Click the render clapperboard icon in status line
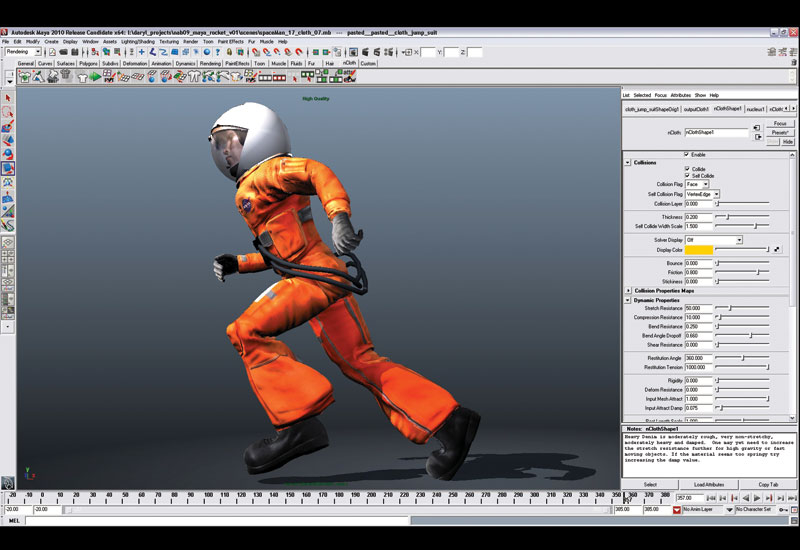 365,52
